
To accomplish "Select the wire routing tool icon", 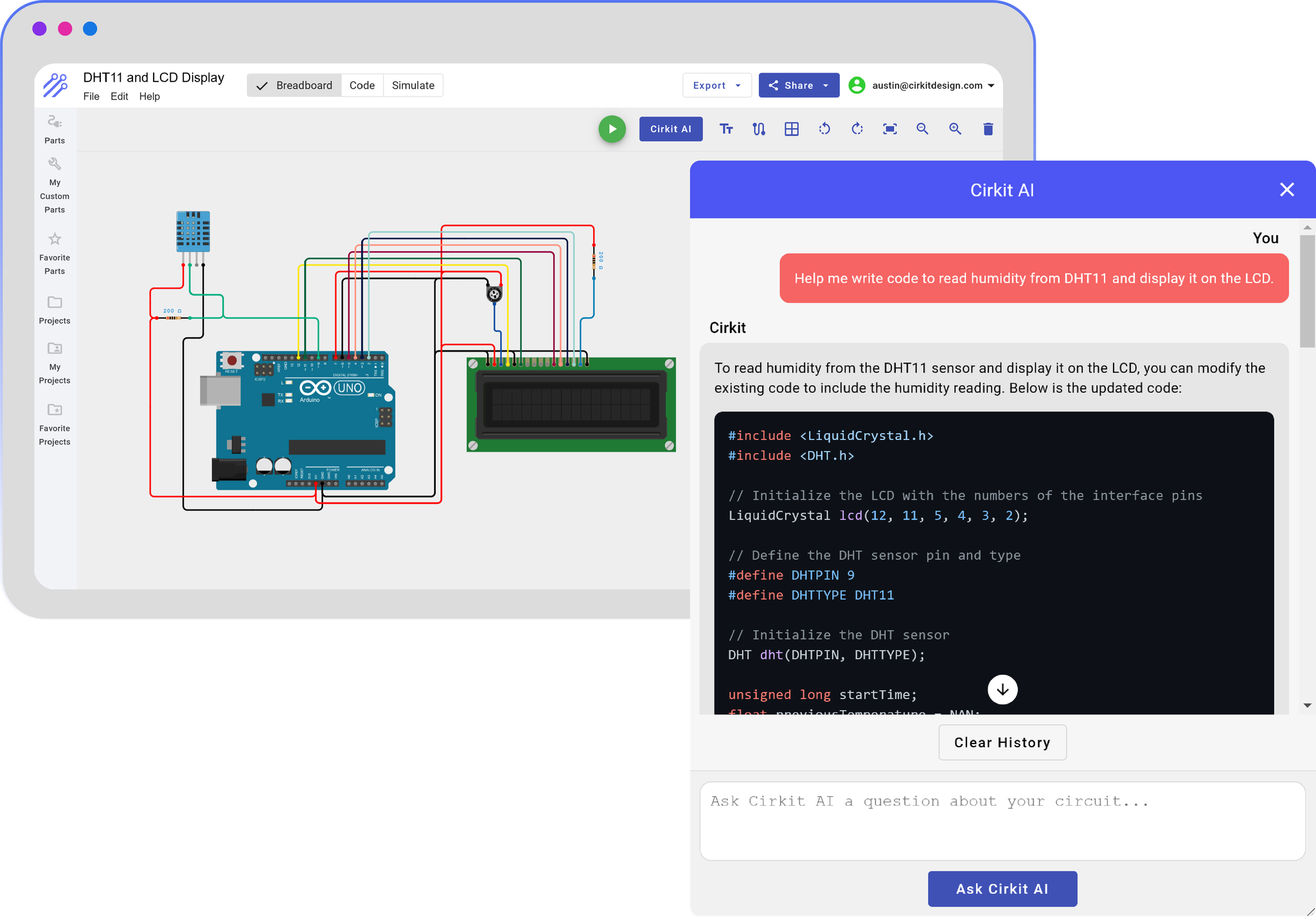I will pos(759,129).
